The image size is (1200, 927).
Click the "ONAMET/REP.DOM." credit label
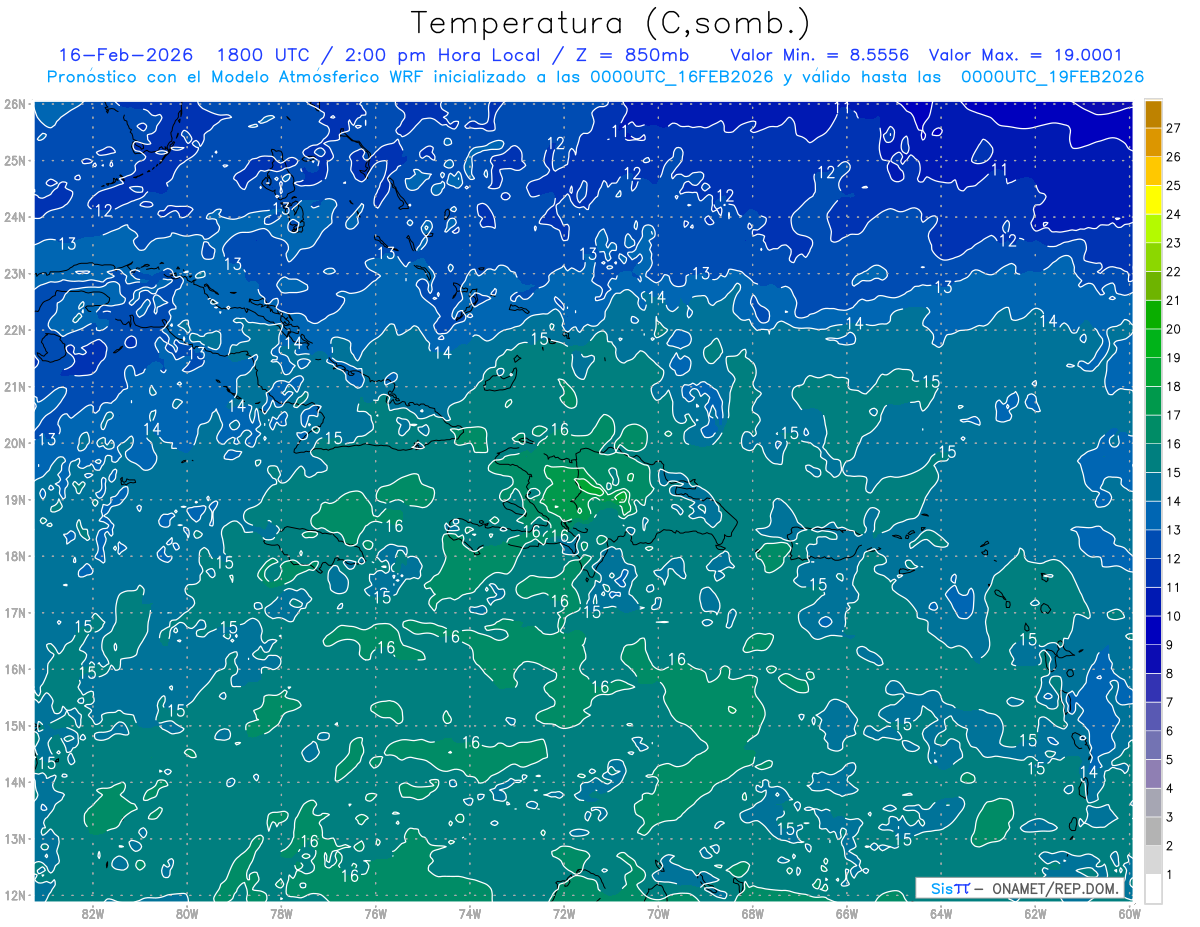coord(1055,888)
